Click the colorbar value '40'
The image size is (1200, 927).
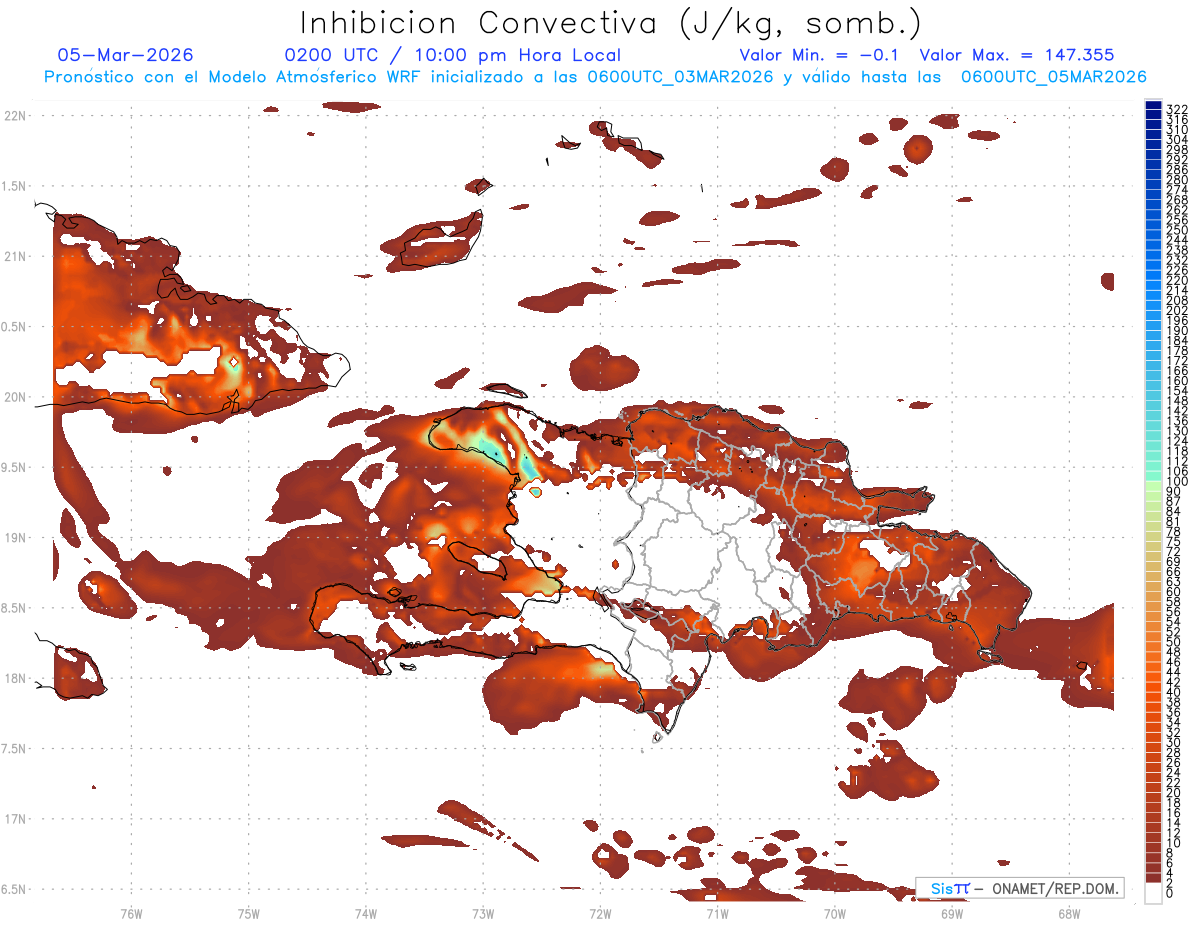tap(1173, 692)
